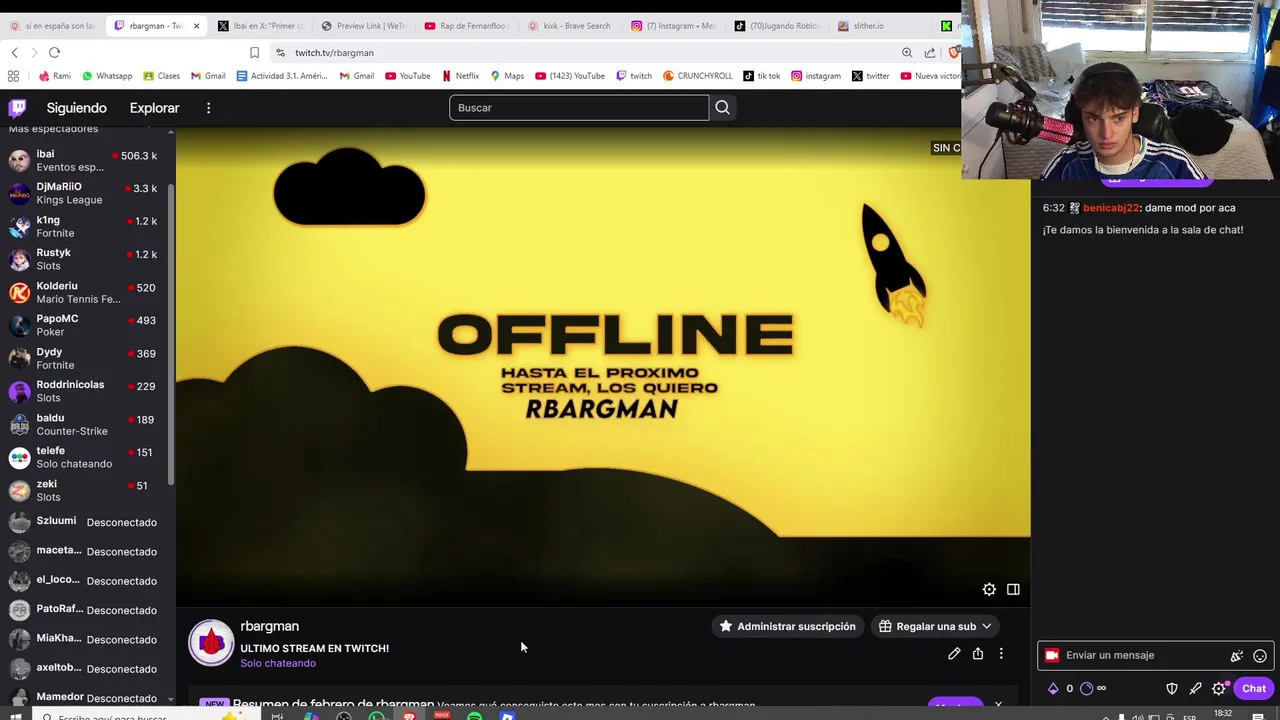Click the search magnifier button
Viewport: 1280px width, 720px height.
point(723,108)
